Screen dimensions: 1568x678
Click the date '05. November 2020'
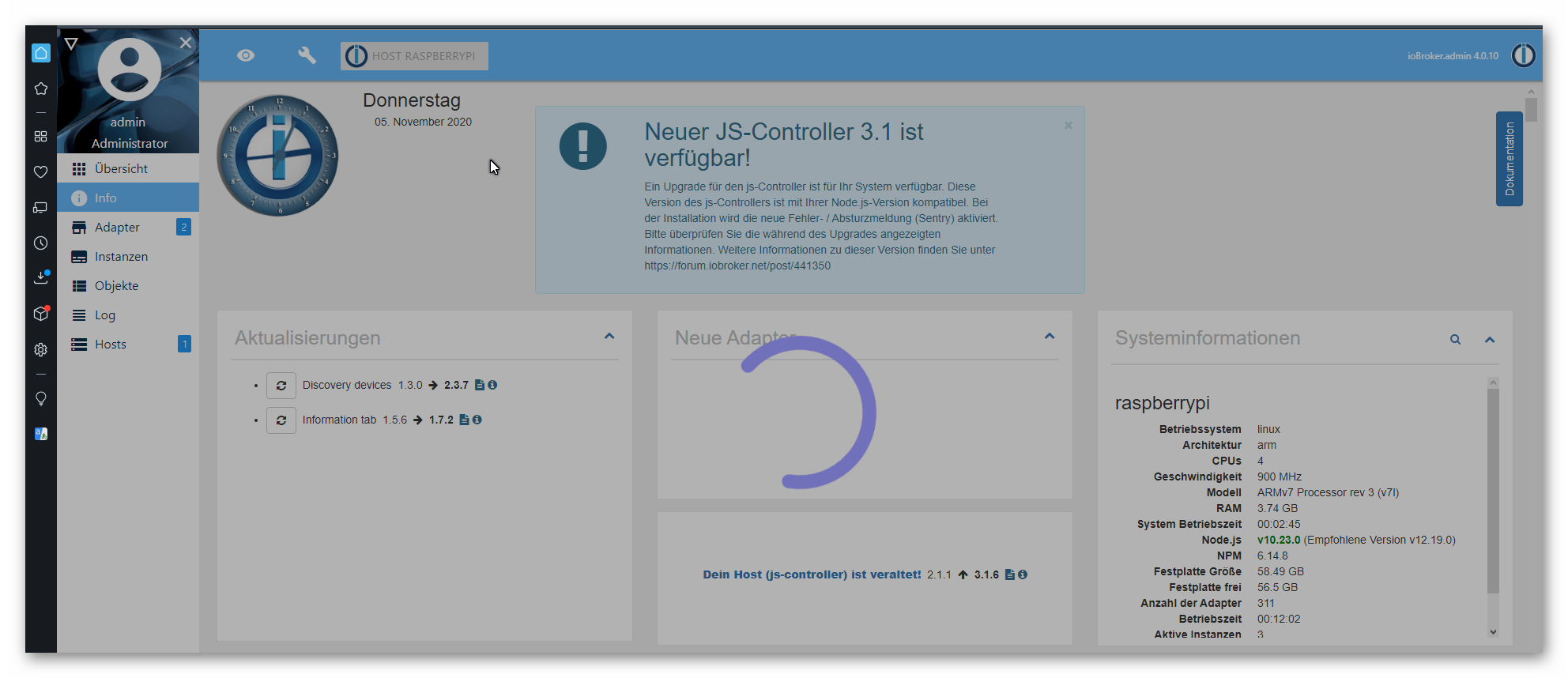click(x=423, y=122)
